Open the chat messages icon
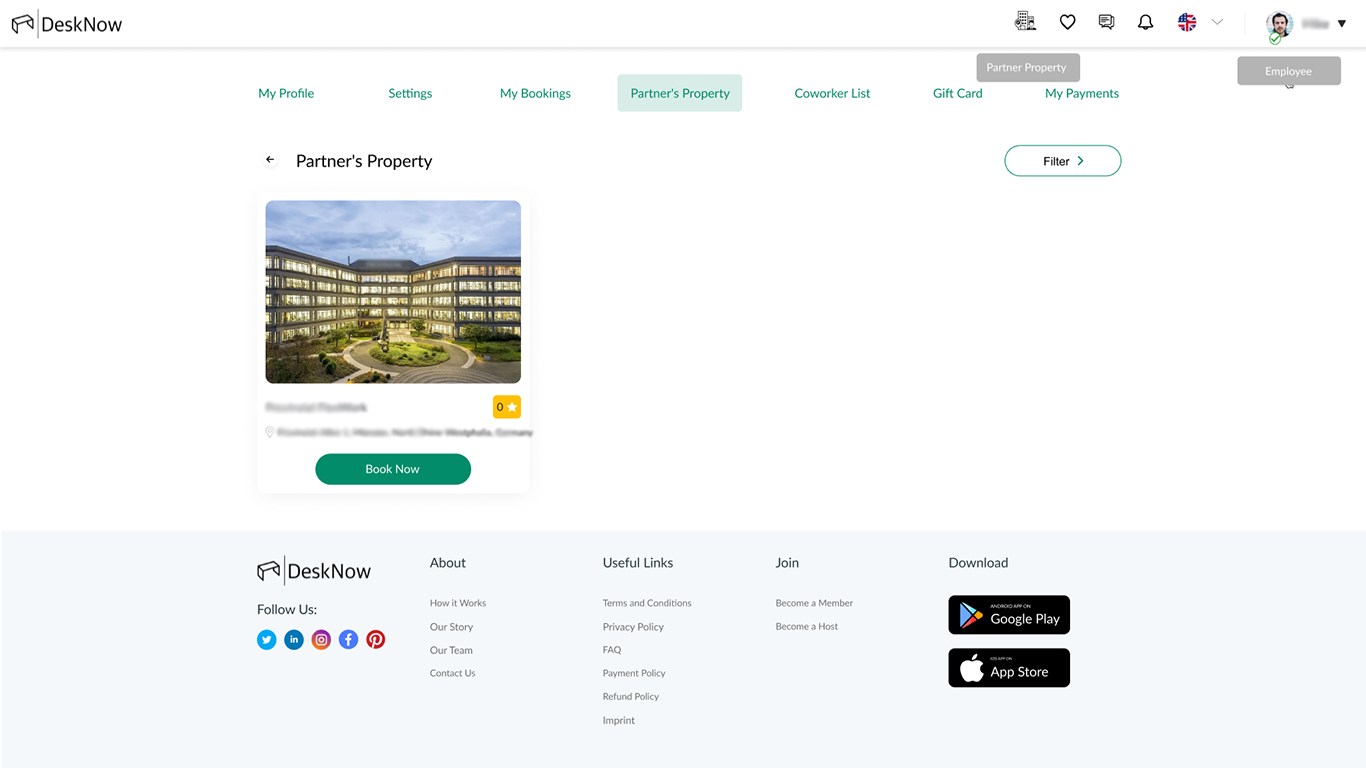The height and width of the screenshot is (768, 1366). pyautogui.click(x=1106, y=22)
